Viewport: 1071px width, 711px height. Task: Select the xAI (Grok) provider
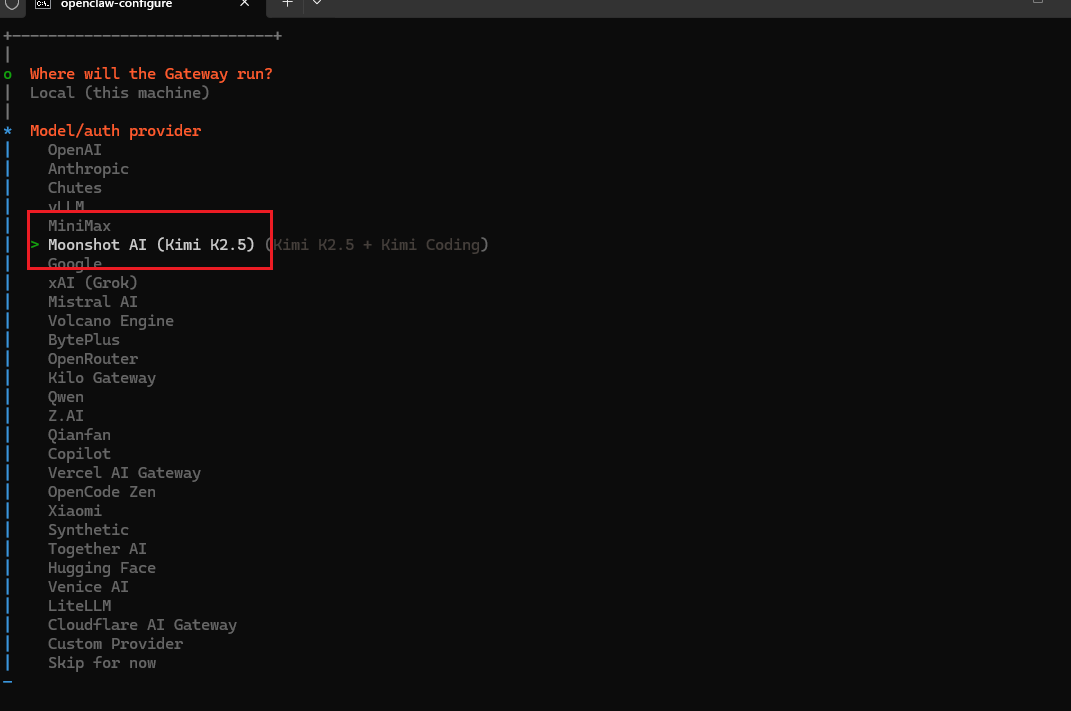point(93,283)
